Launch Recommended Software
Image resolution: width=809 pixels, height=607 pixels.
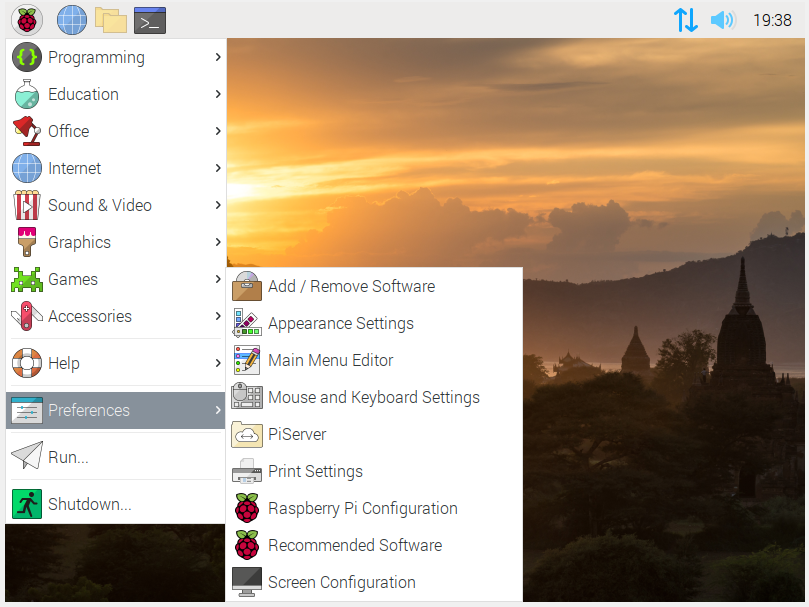(x=375, y=545)
